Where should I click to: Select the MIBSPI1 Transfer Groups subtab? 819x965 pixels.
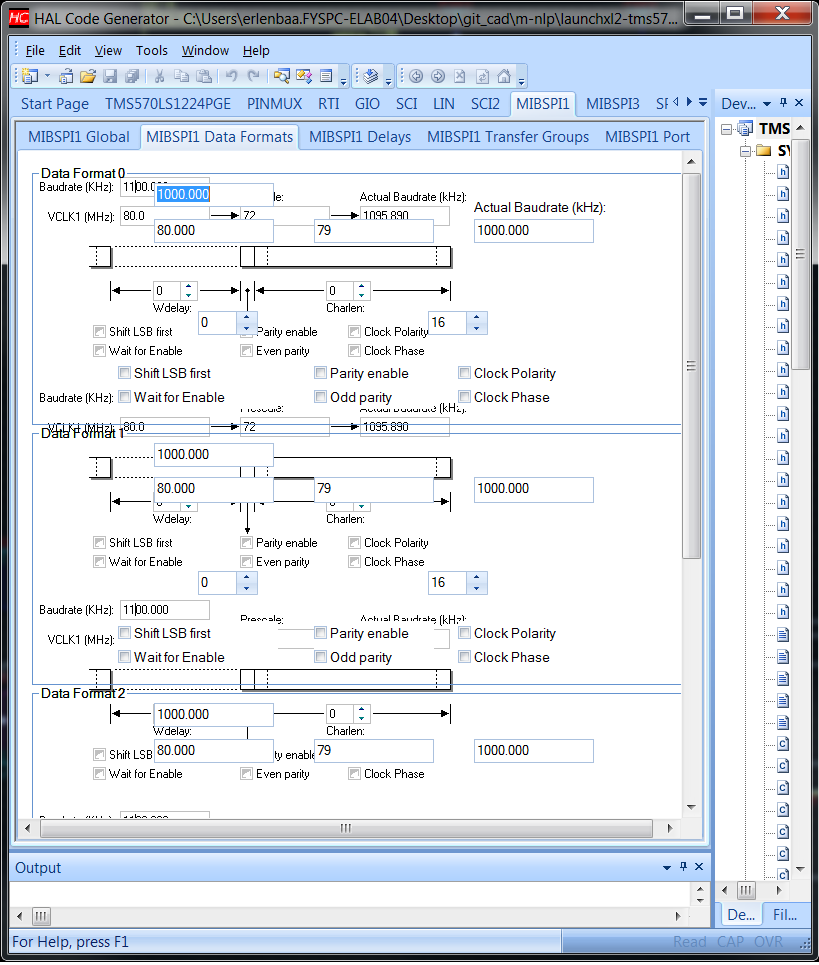coord(508,137)
